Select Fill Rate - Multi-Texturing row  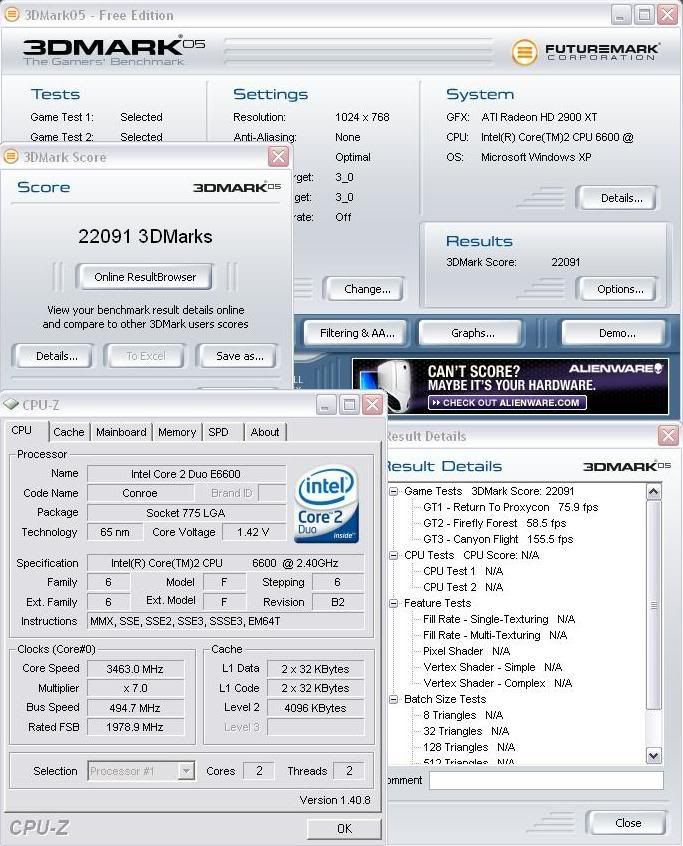click(495, 635)
